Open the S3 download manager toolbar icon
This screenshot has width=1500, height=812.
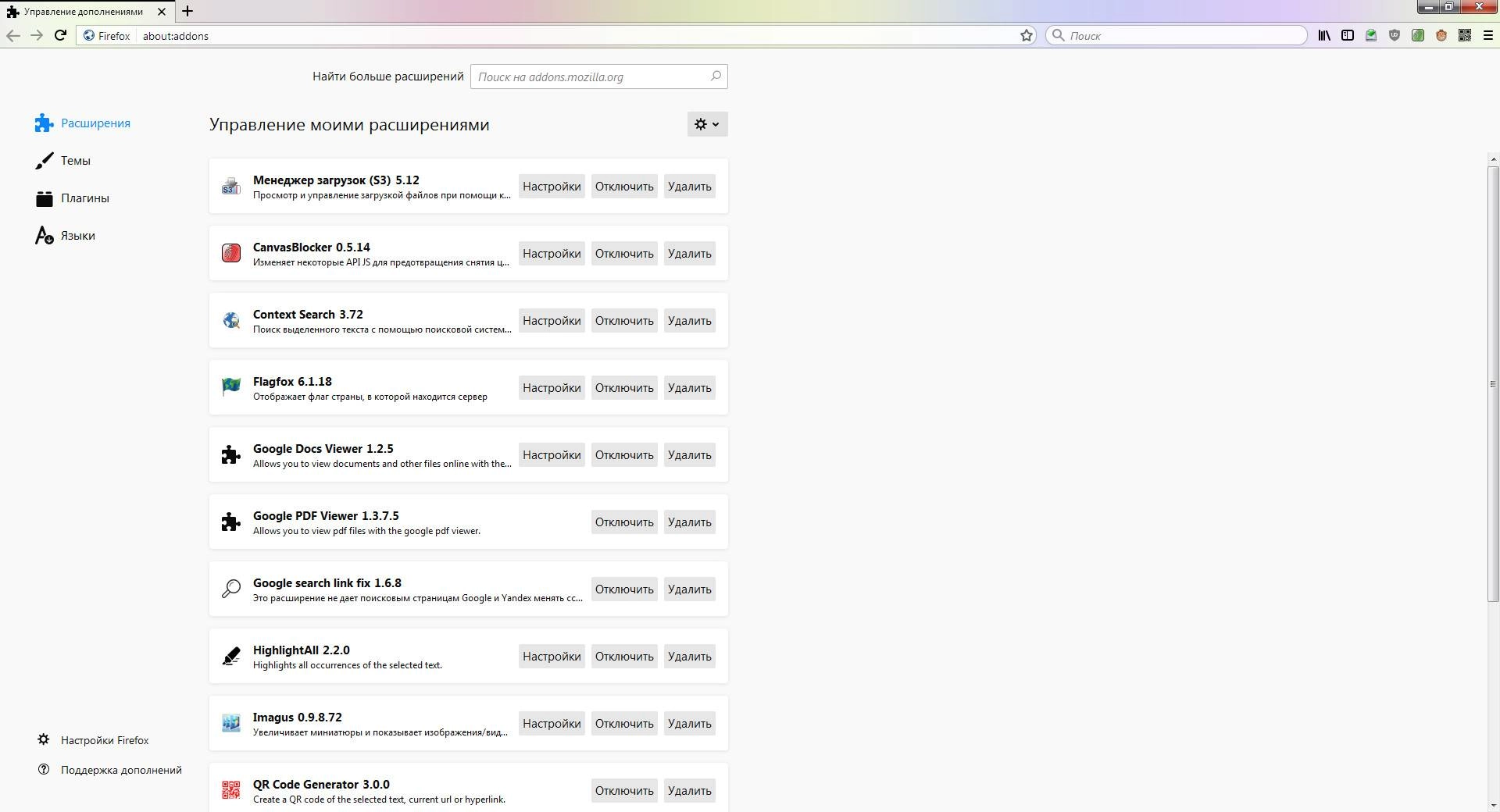click(1371, 35)
